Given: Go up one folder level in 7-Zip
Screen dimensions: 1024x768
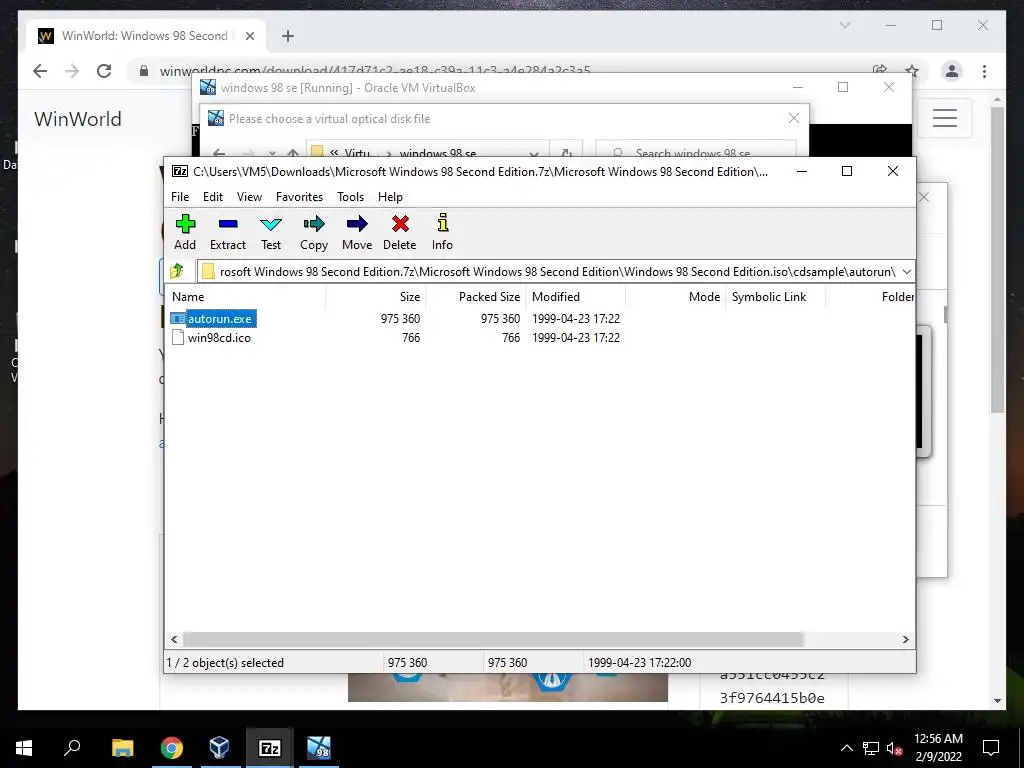Looking at the screenshot, I should [177, 270].
